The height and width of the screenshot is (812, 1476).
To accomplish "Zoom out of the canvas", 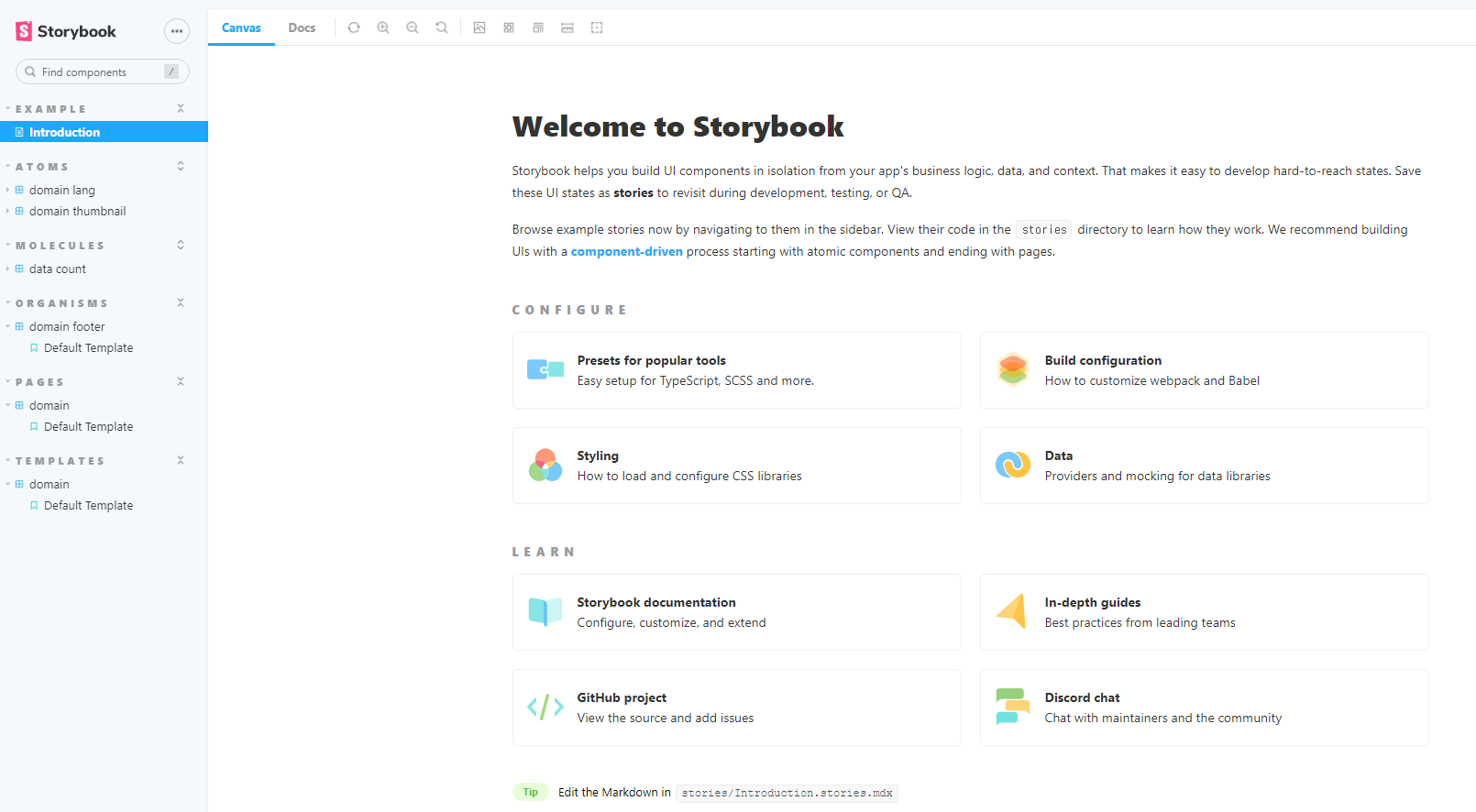I will click(x=413, y=27).
